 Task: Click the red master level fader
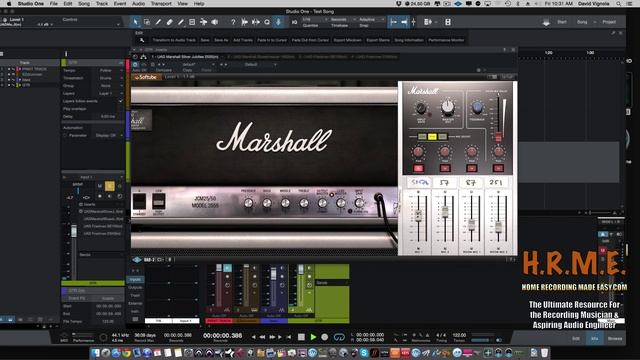click(x=498, y=137)
